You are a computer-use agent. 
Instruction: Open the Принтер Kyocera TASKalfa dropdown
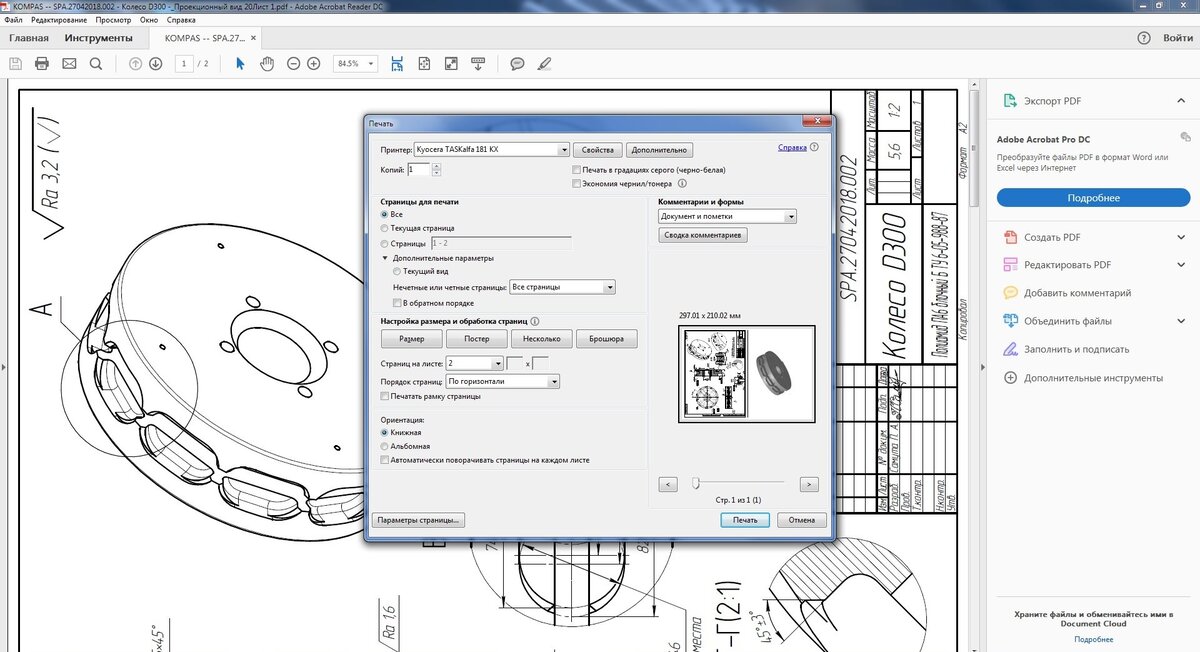coord(491,150)
